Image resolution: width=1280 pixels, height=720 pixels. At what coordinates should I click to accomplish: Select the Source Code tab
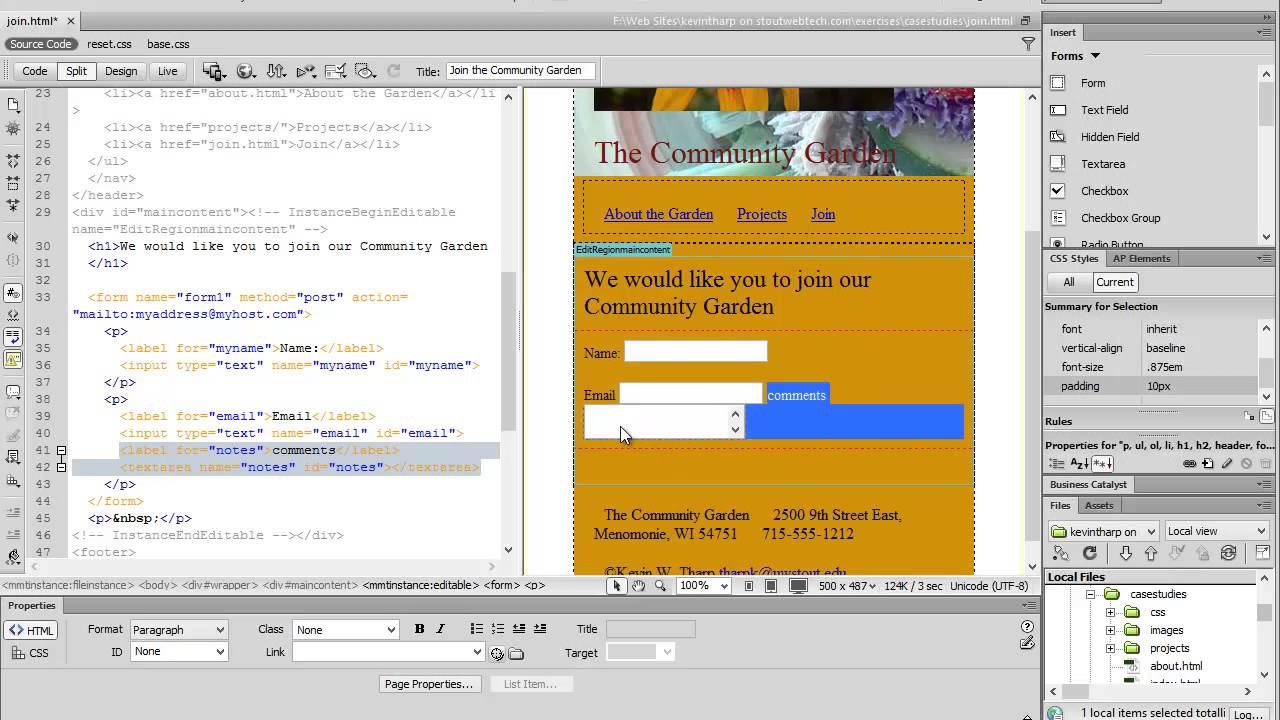point(40,44)
